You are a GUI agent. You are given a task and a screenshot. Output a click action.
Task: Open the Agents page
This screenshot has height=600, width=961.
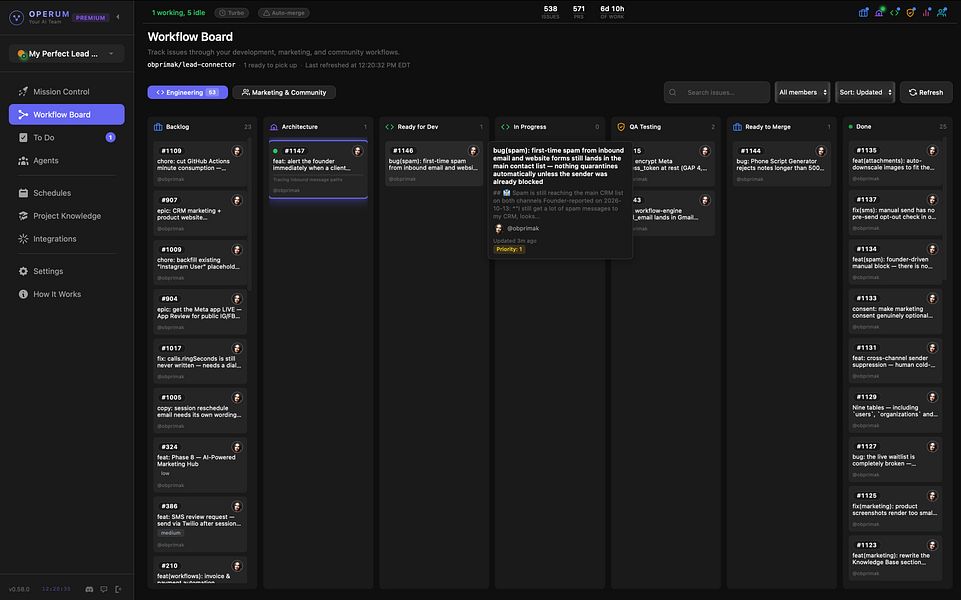click(67, 161)
